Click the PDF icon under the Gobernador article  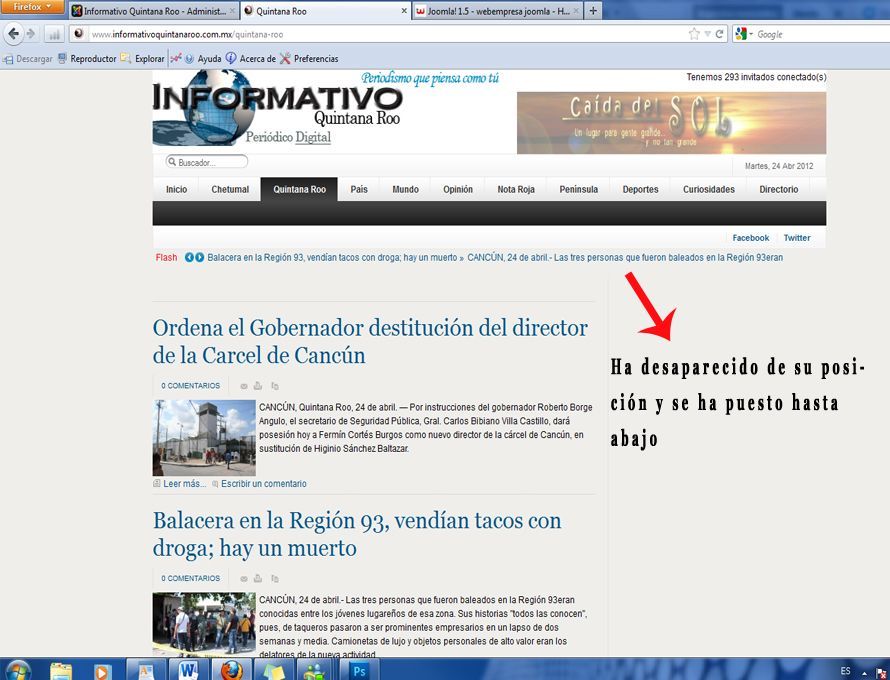point(275,386)
